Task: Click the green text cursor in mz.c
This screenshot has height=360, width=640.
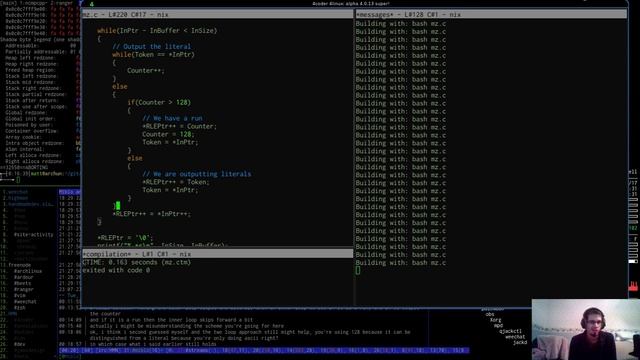Action: [118, 205]
